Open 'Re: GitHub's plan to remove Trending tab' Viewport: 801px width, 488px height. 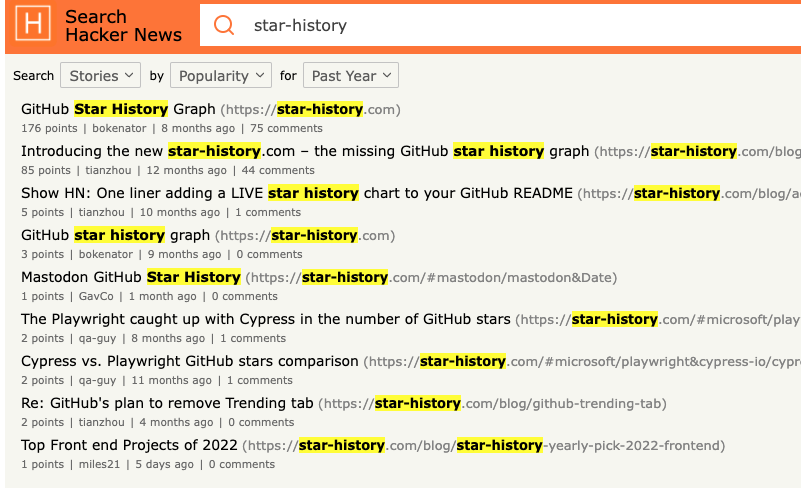pyautogui.click(x=167, y=403)
